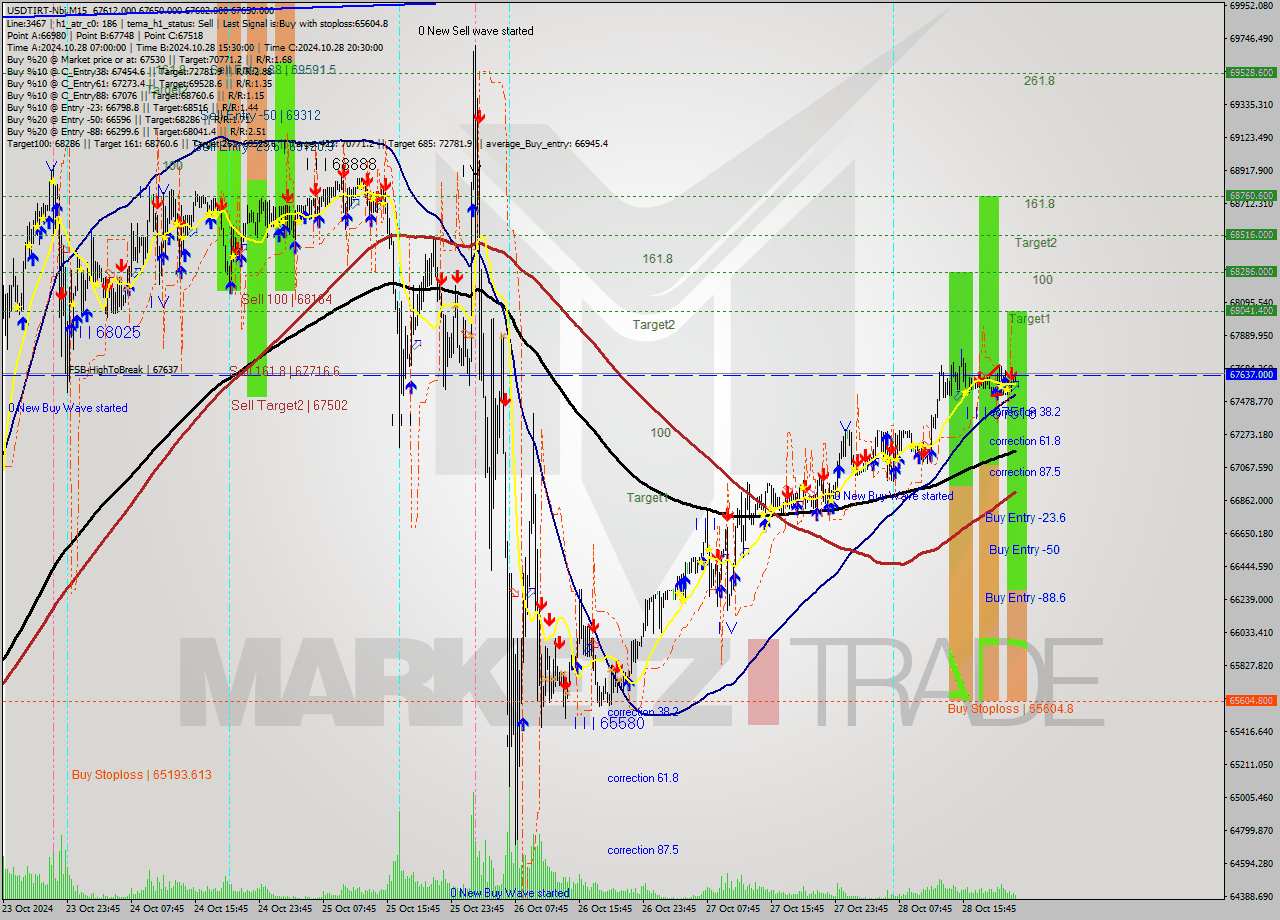Select the 'Sell Target2 | 67502' label
The height and width of the screenshot is (920, 1280).
coord(290,405)
